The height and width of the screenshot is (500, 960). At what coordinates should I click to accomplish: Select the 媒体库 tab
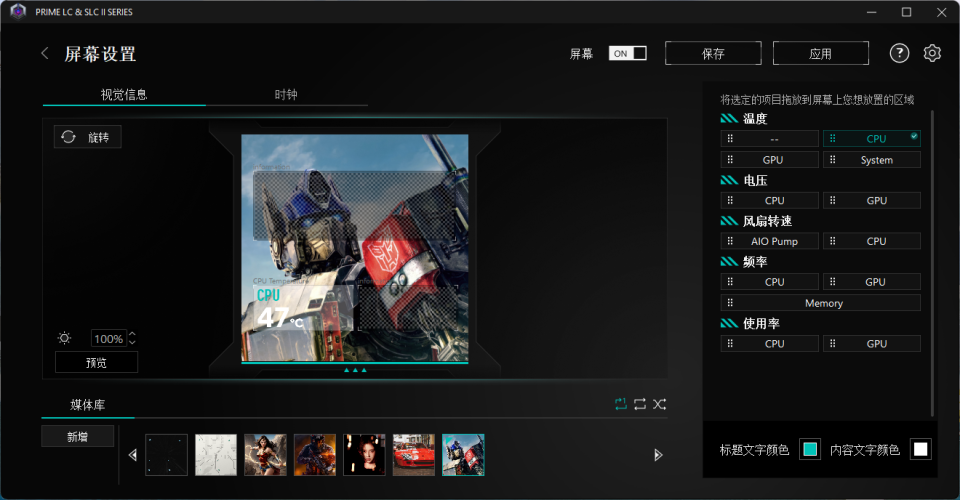(88, 405)
